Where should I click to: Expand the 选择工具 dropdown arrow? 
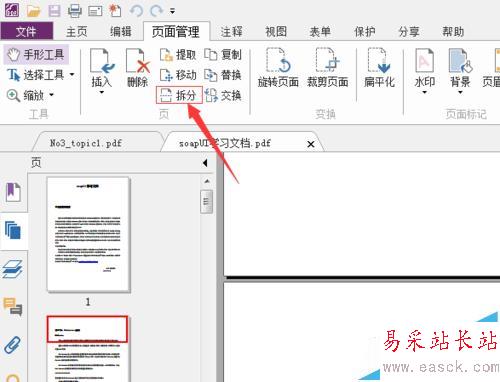pyautogui.click(x=72, y=75)
